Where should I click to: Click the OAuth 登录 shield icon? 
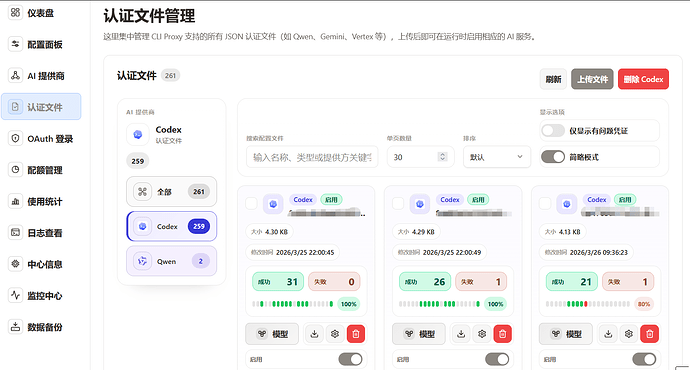coord(15,139)
